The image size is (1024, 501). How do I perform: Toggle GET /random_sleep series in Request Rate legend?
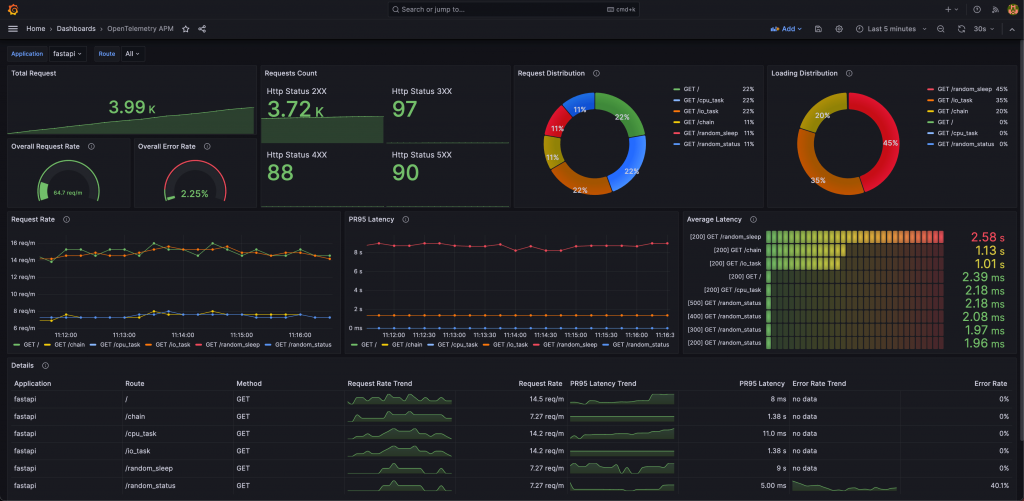[232, 344]
